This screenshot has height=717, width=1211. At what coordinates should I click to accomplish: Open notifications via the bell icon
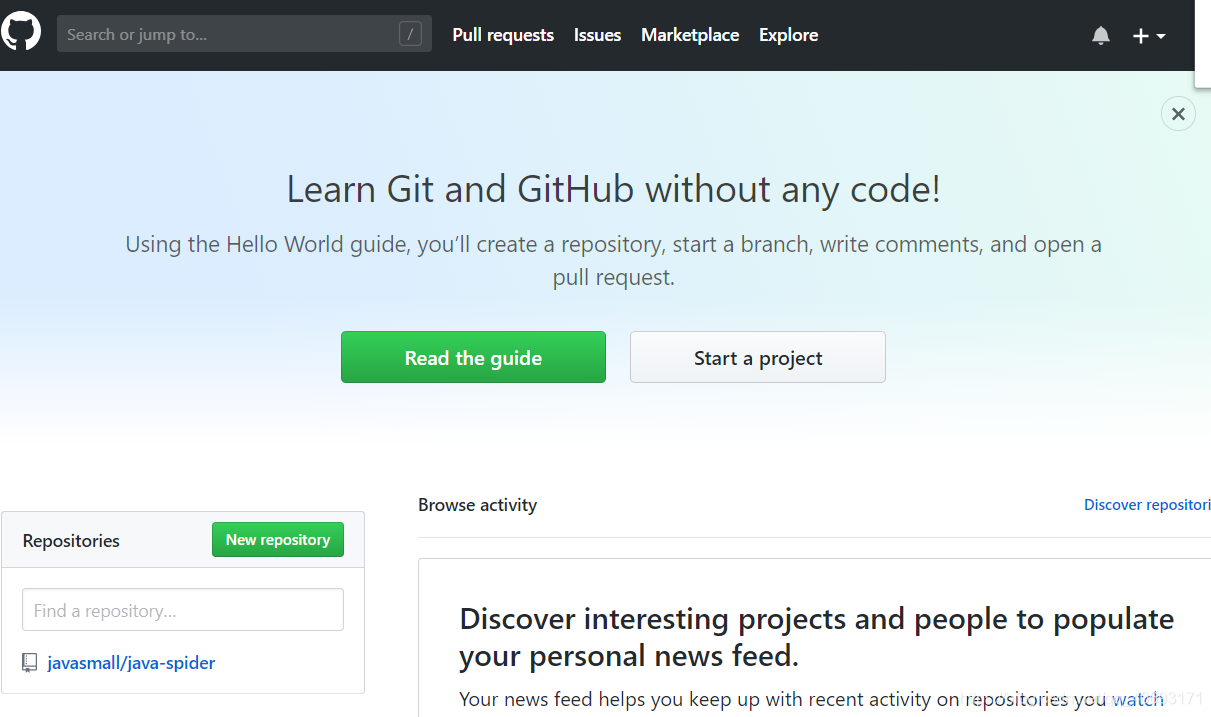(x=1101, y=35)
